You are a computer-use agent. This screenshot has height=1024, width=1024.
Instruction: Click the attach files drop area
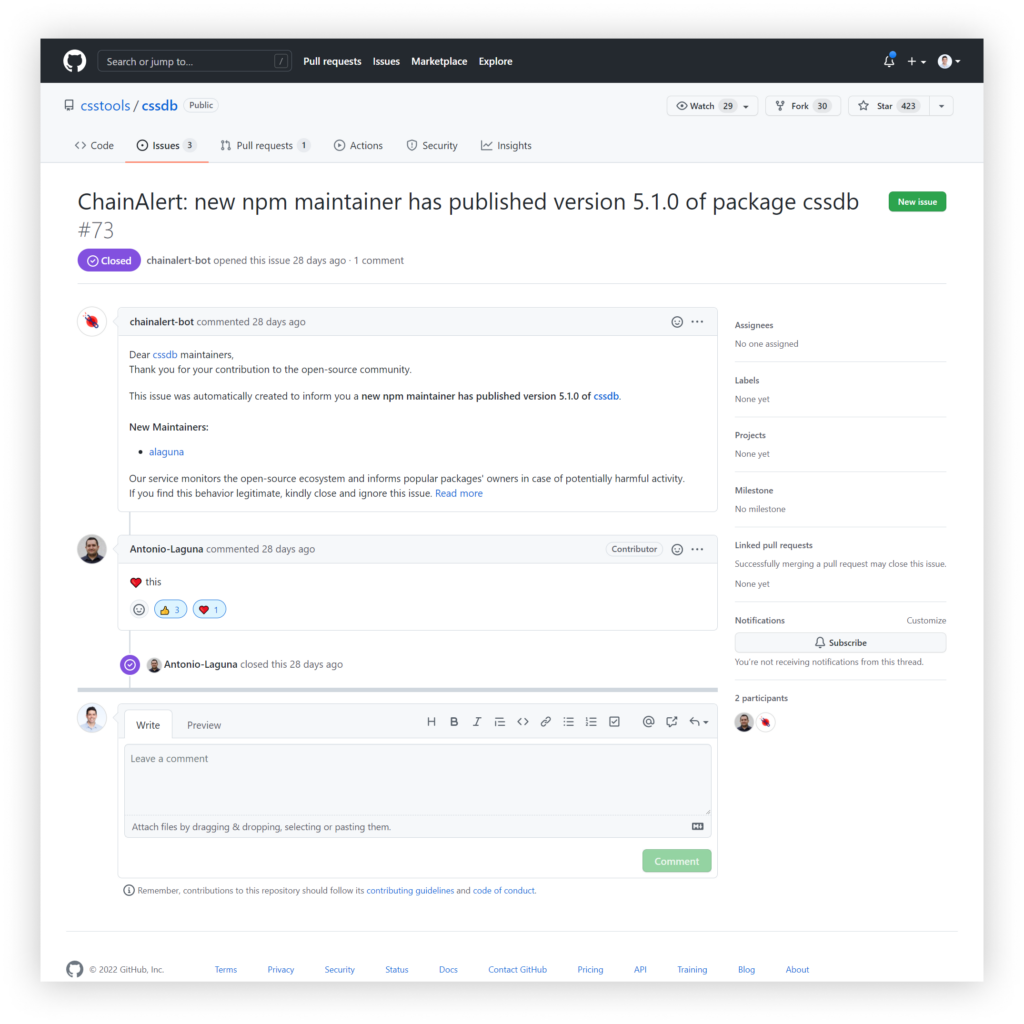417,827
